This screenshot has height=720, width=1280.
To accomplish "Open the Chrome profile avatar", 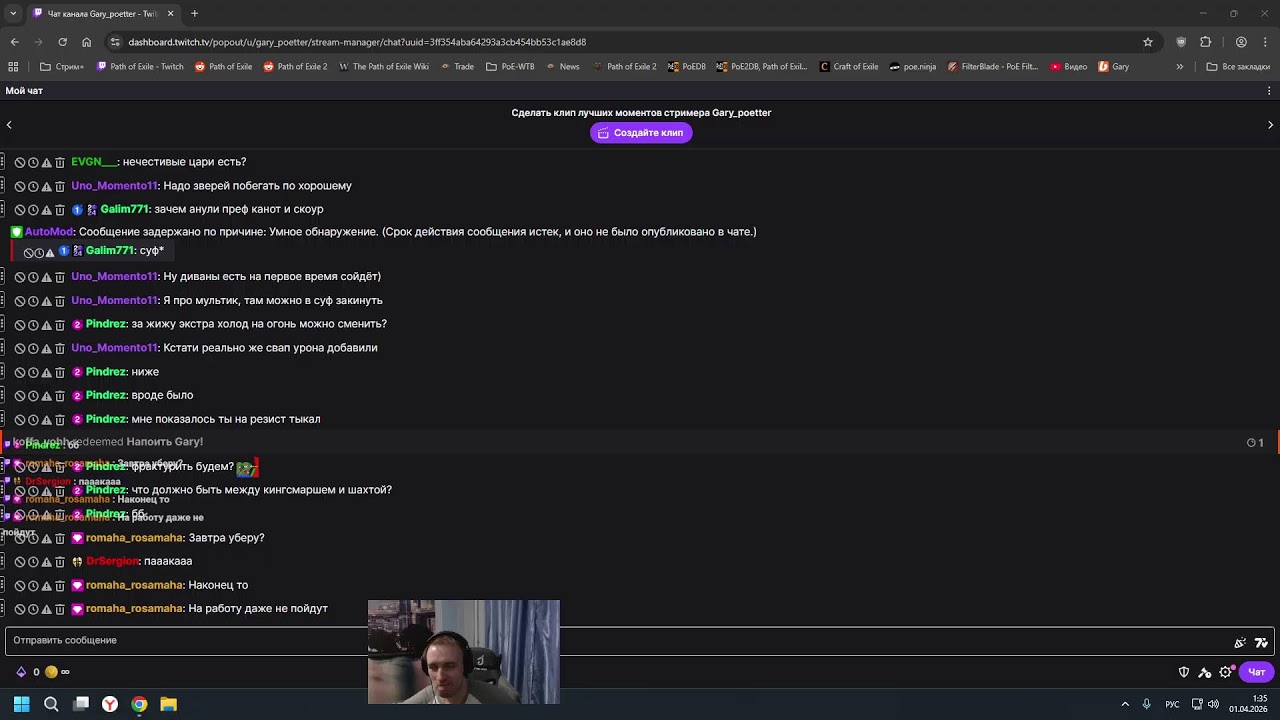I will 1241,42.
